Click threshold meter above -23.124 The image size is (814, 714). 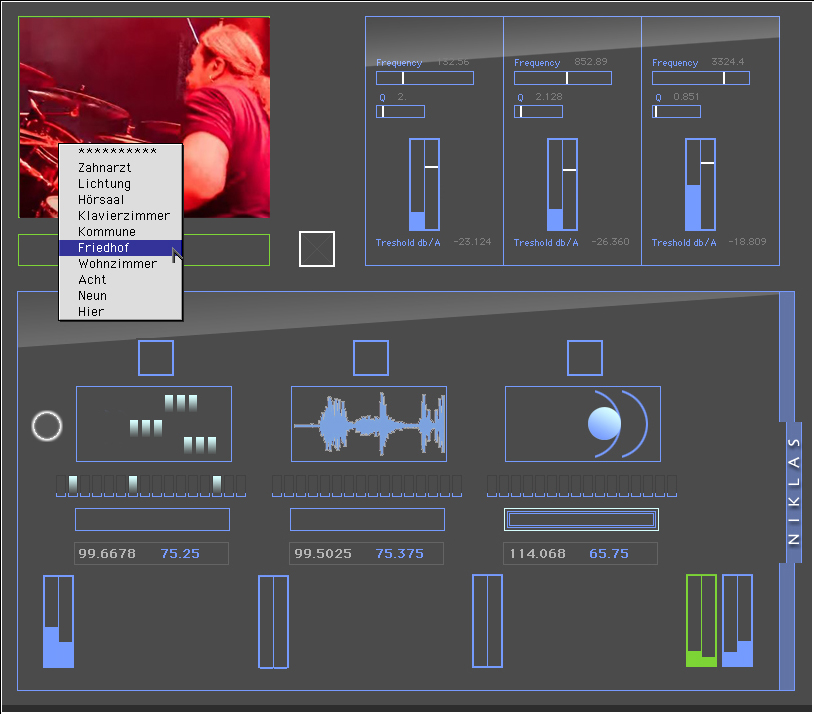pyautogui.click(x=424, y=184)
